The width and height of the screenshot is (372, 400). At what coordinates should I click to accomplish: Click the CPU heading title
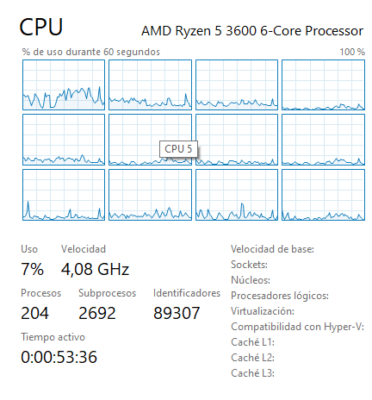[41, 27]
